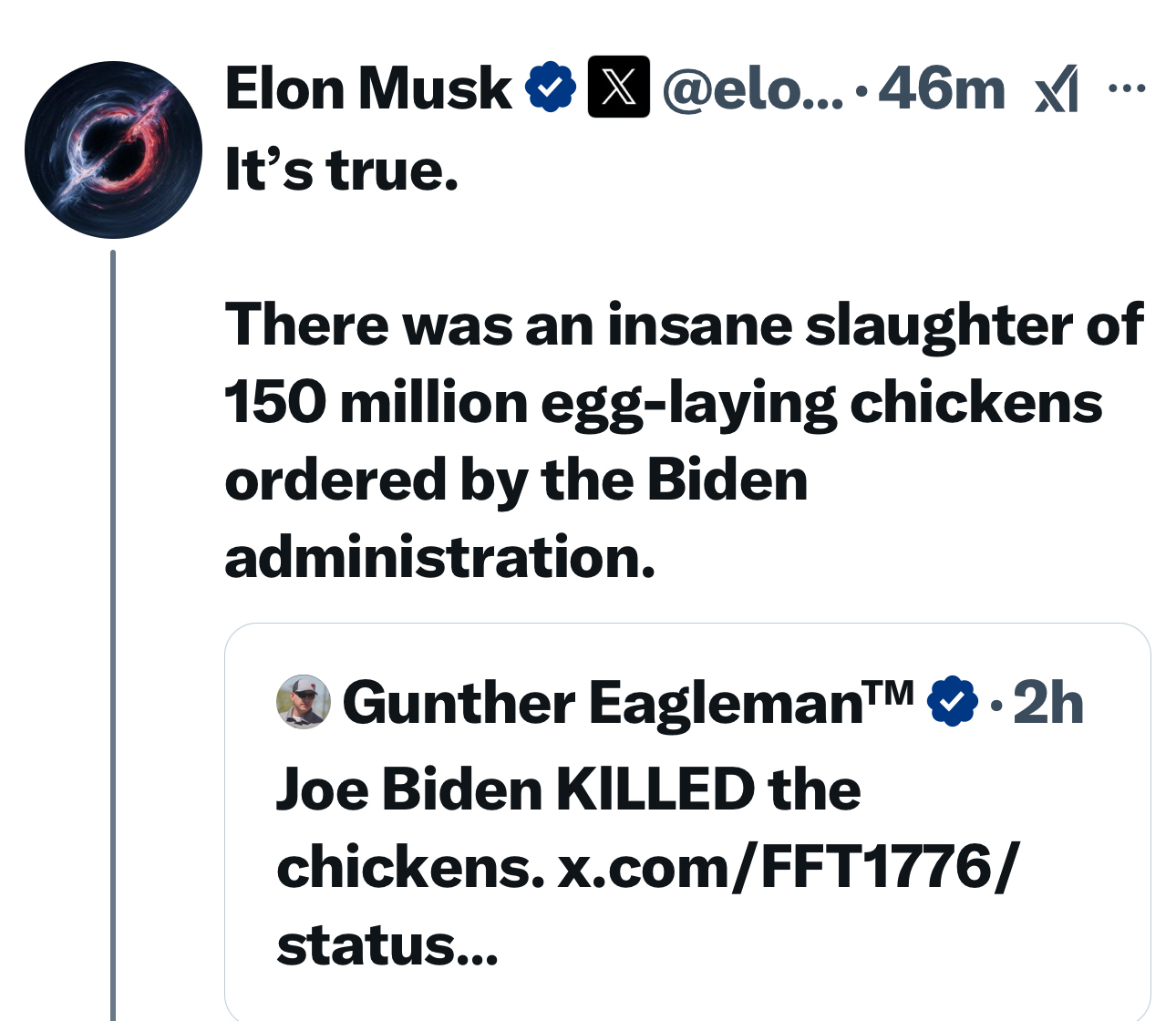Click the Elon Musk display name
Image resolution: width=1176 pixels, height=1021 pixels.
click(x=368, y=88)
